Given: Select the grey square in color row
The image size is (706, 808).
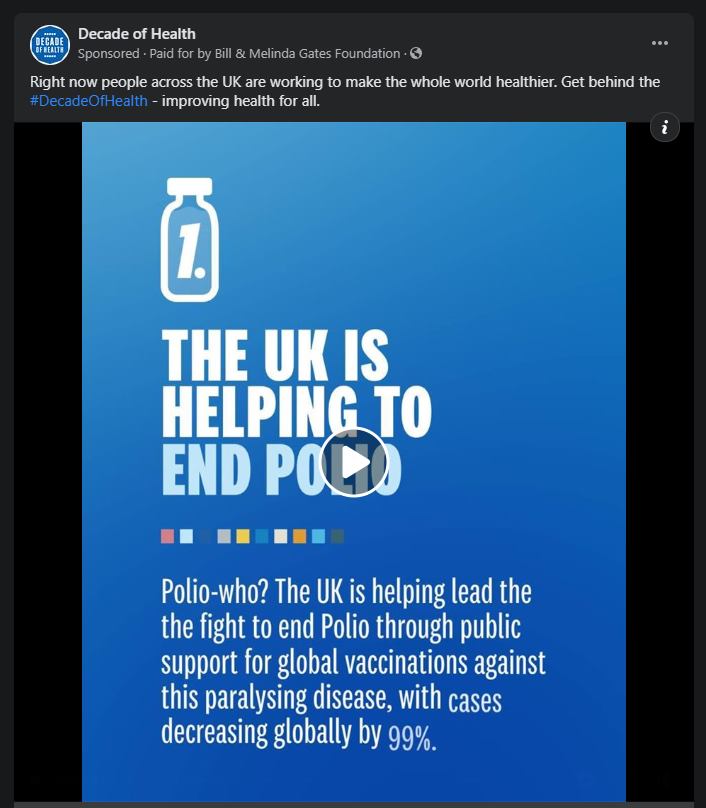Looking at the screenshot, I should (224, 536).
